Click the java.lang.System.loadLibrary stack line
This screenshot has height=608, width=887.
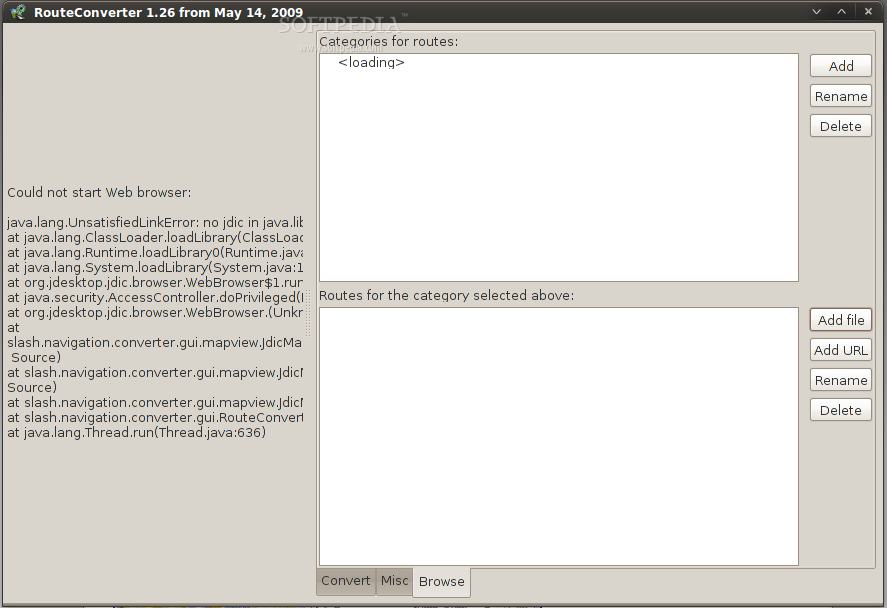155,268
